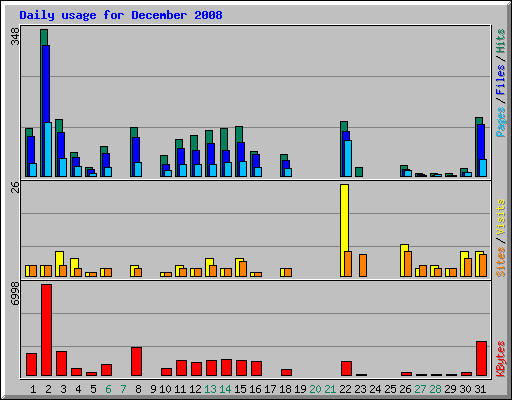Image resolution: width=512 pixels, height=400 pixels.
Task: Select the blue "Files" legend label
Action: click(x=501, y=79)
